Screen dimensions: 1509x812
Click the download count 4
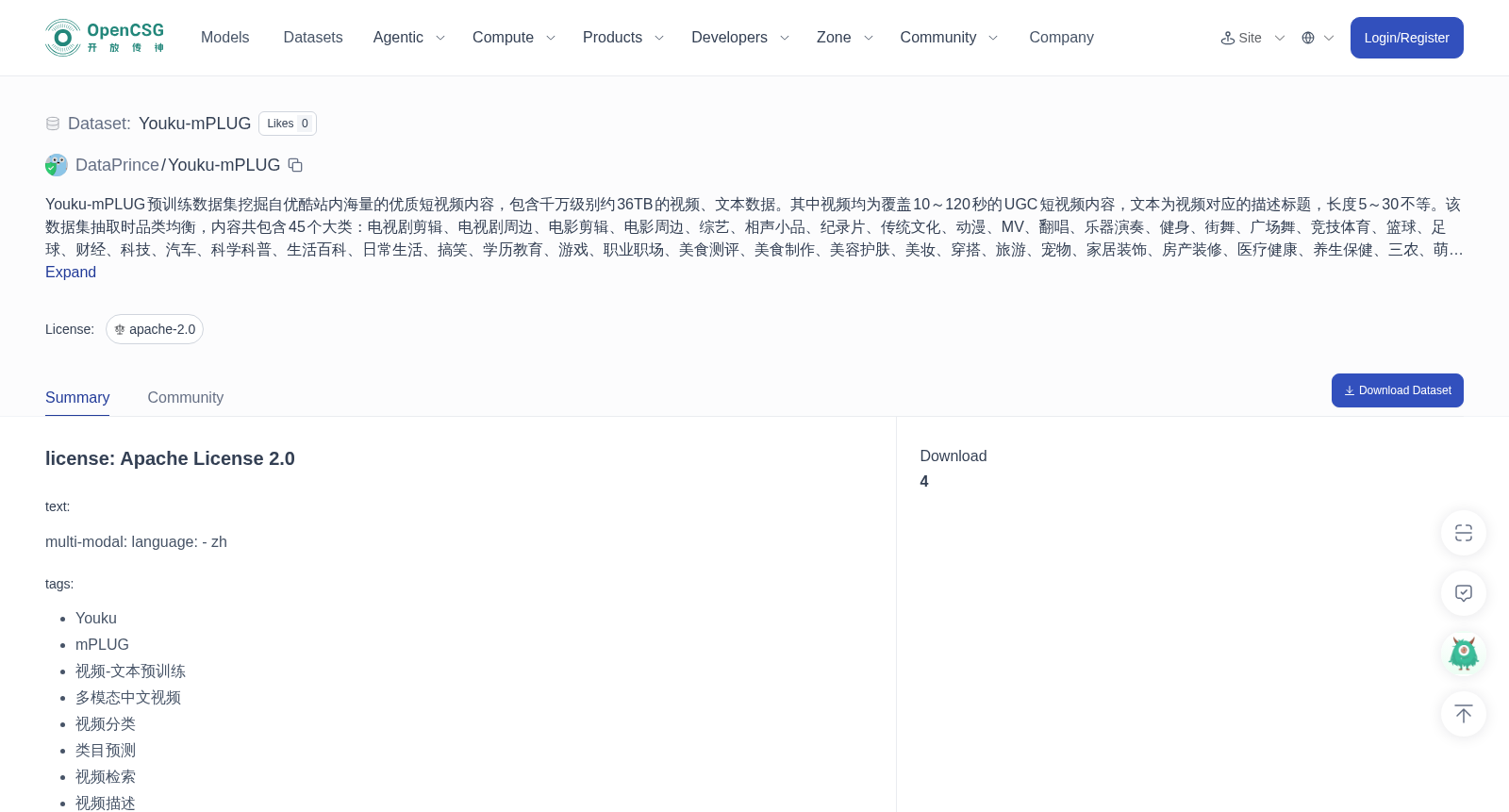coord(924,481)
